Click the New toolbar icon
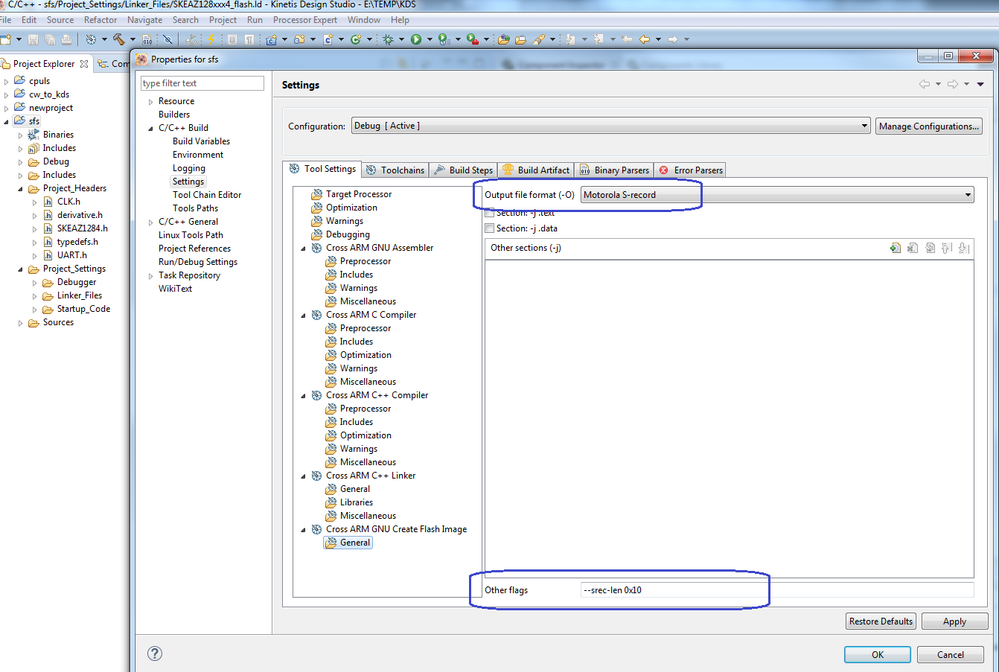The width and height of the screenshot is (999, 672). pyautogui.click(x=6, y=39)
